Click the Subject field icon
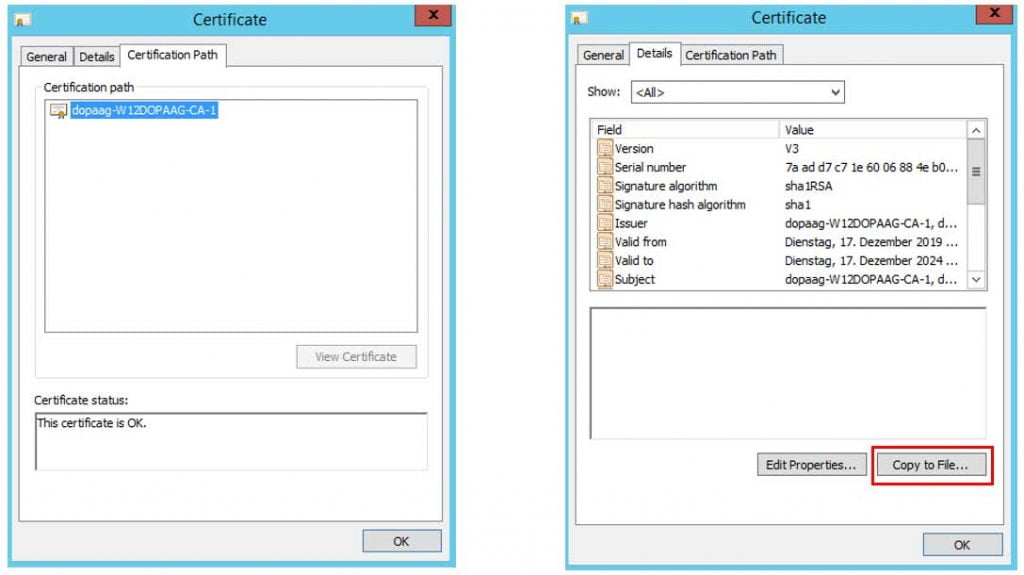Screen dimensions: 1024x575 point(605,279)
